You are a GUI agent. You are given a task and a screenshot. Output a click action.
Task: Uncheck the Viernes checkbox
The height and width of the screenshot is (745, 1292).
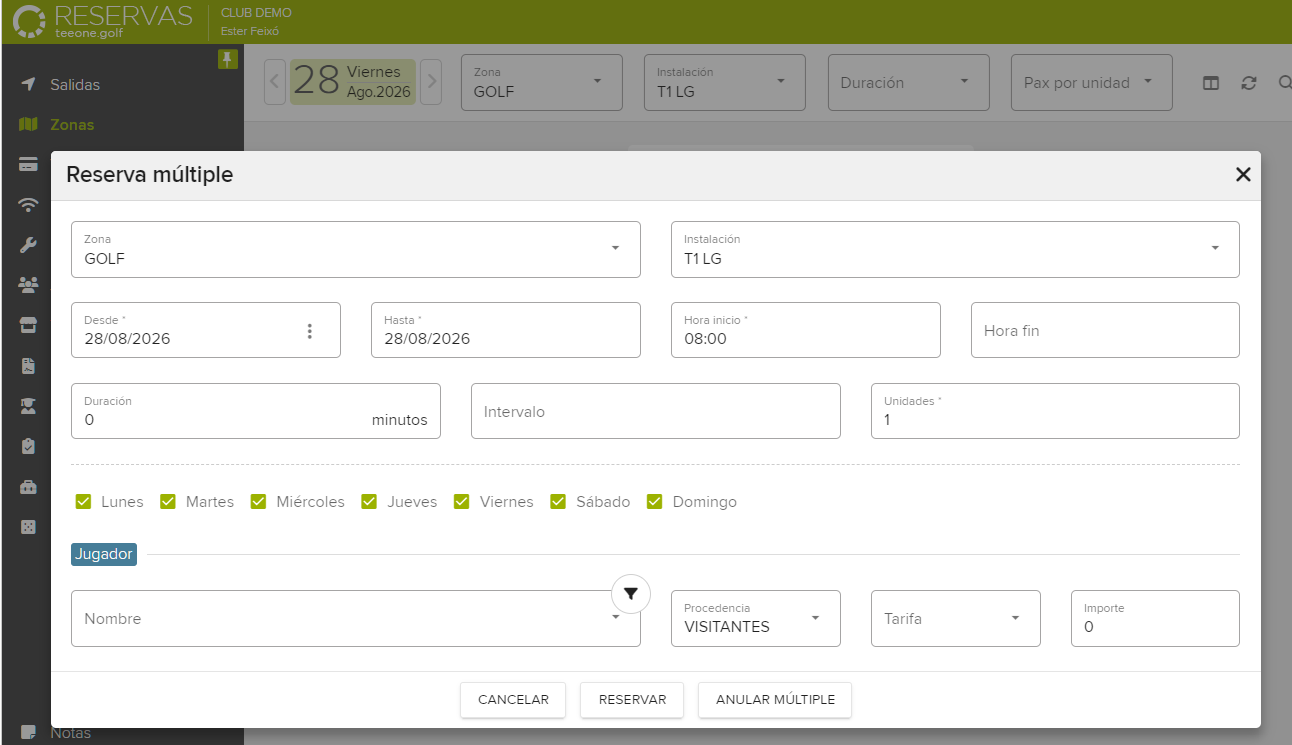[462, 502]
